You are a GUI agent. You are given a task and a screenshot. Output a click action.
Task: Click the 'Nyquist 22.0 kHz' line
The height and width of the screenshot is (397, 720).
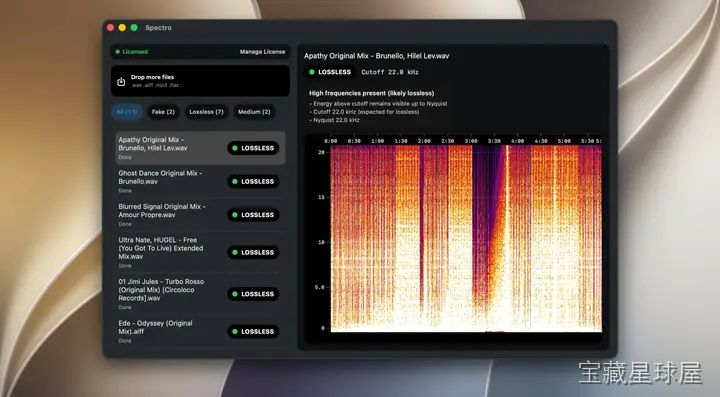tap(334, 120)
